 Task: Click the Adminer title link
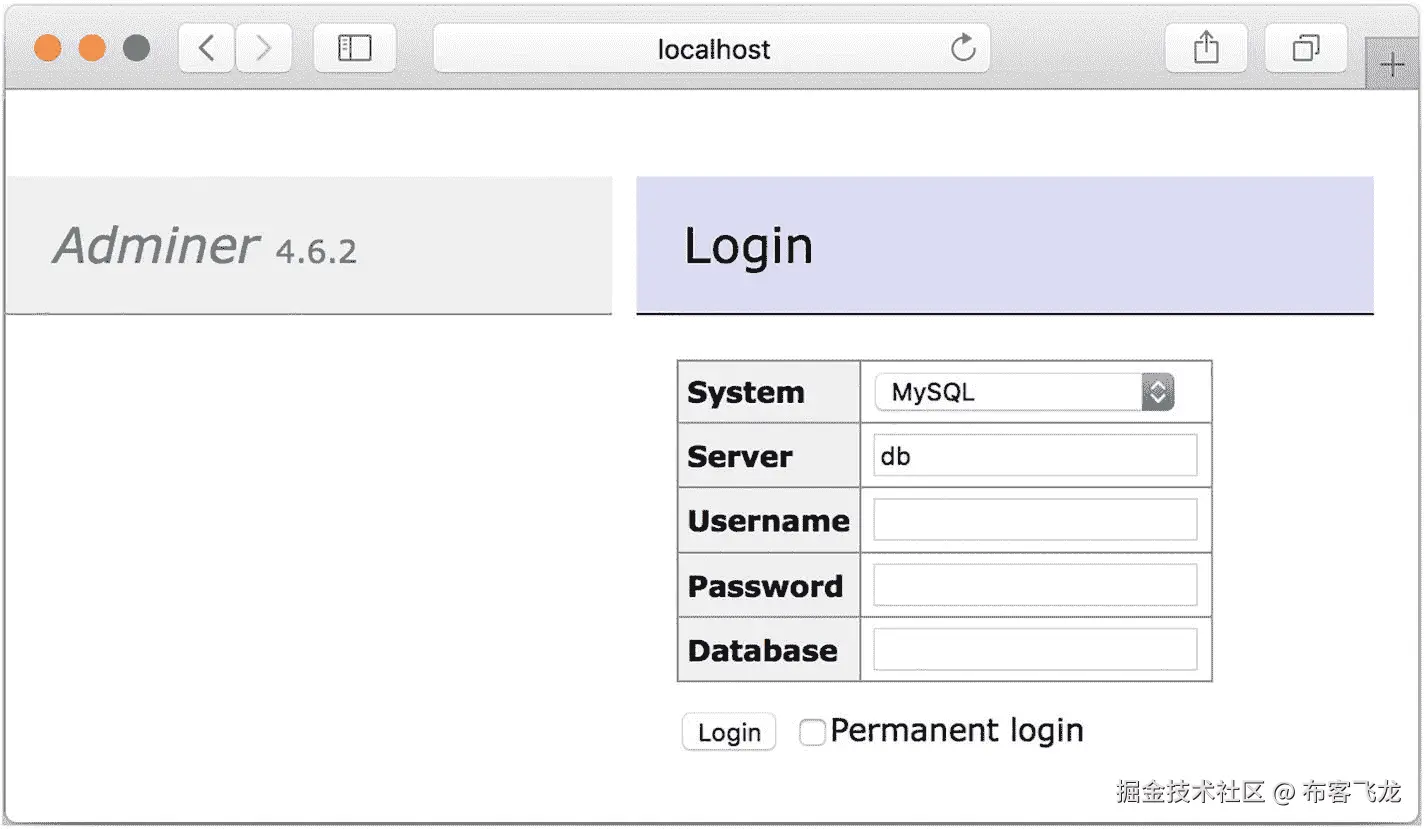156,246
